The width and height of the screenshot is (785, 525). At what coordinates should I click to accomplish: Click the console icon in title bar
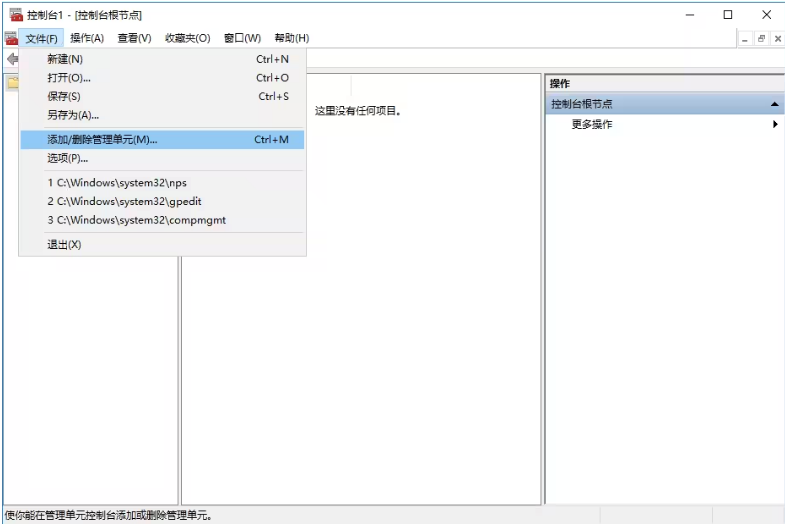pos(16,15)
